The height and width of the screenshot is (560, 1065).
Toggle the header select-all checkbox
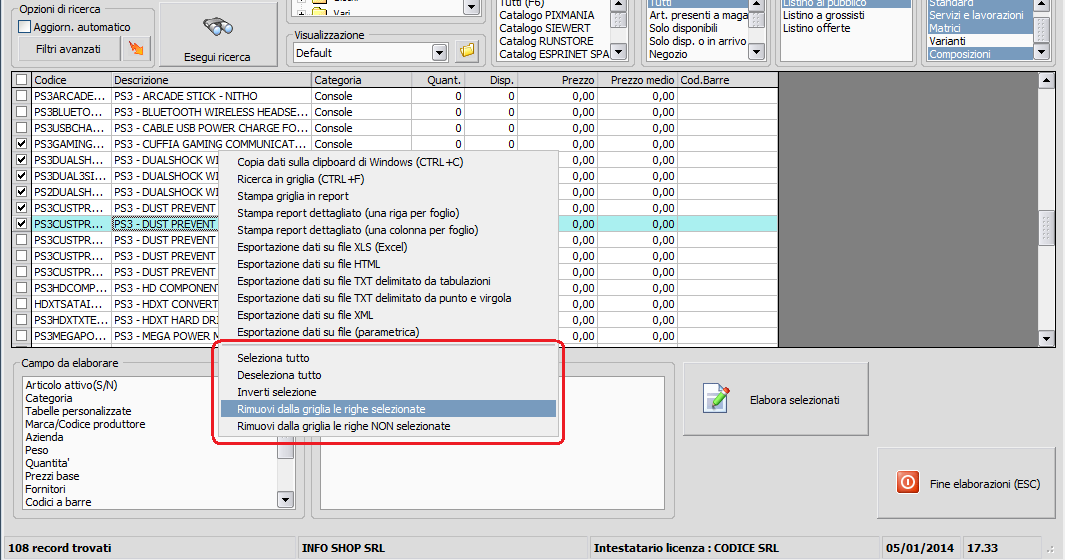(x=22, y=80)
